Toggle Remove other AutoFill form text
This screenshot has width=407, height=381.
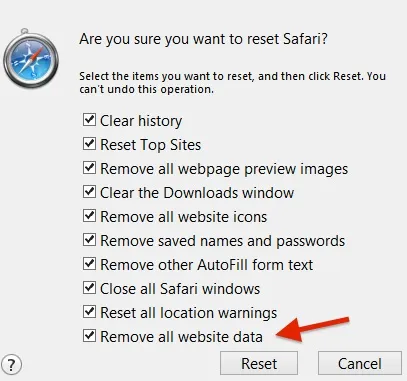point(89,264)
